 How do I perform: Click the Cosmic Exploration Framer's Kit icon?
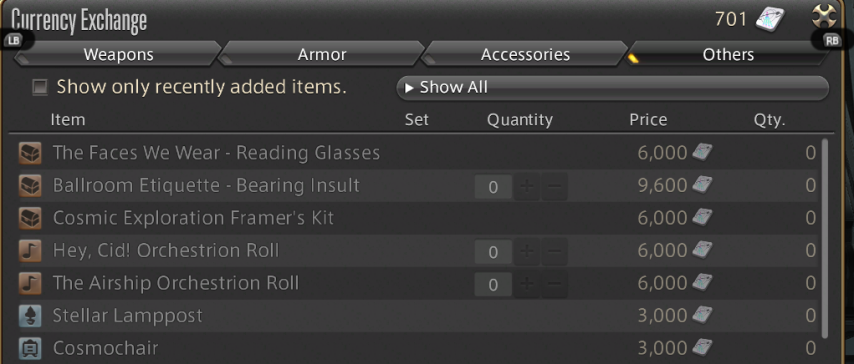click(29, 219)
